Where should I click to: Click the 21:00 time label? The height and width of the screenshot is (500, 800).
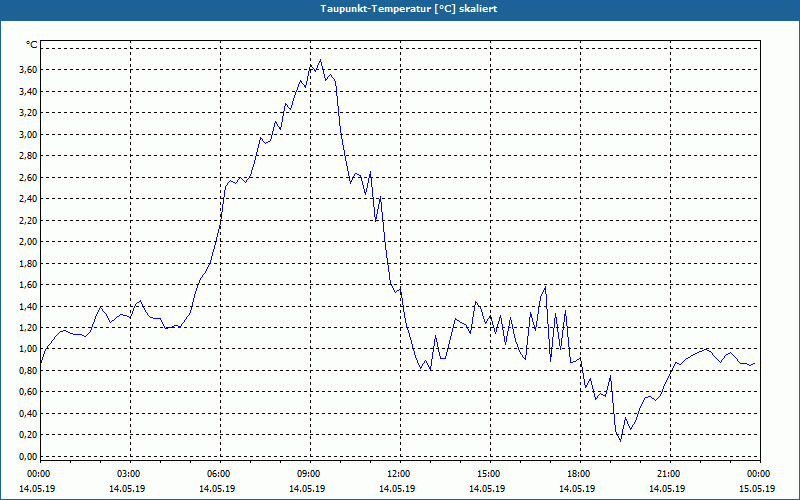(x=668, y=474)
